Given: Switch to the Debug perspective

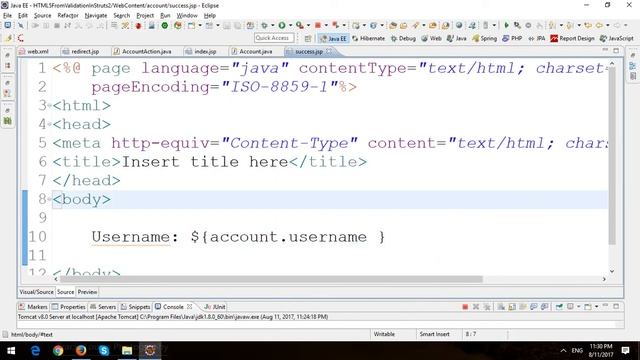Looking at the screenshot, I should click(403, 38).
